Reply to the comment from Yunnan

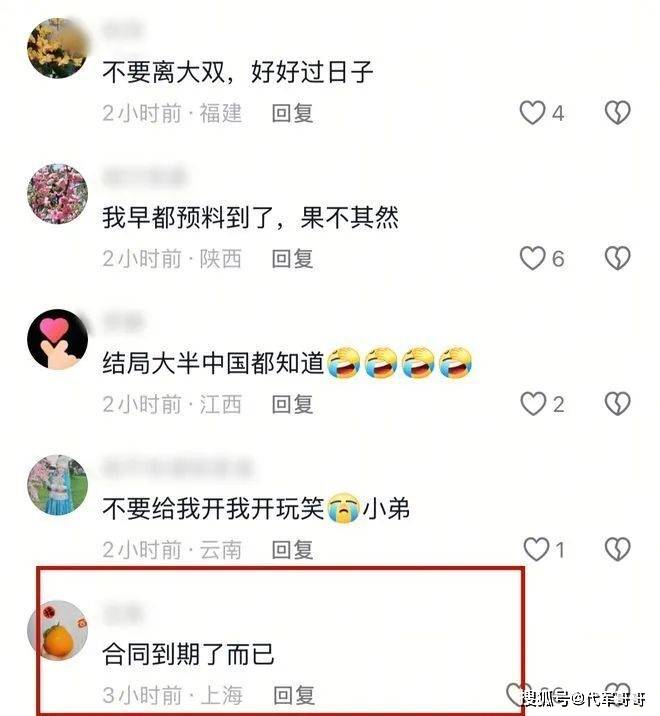292,549
